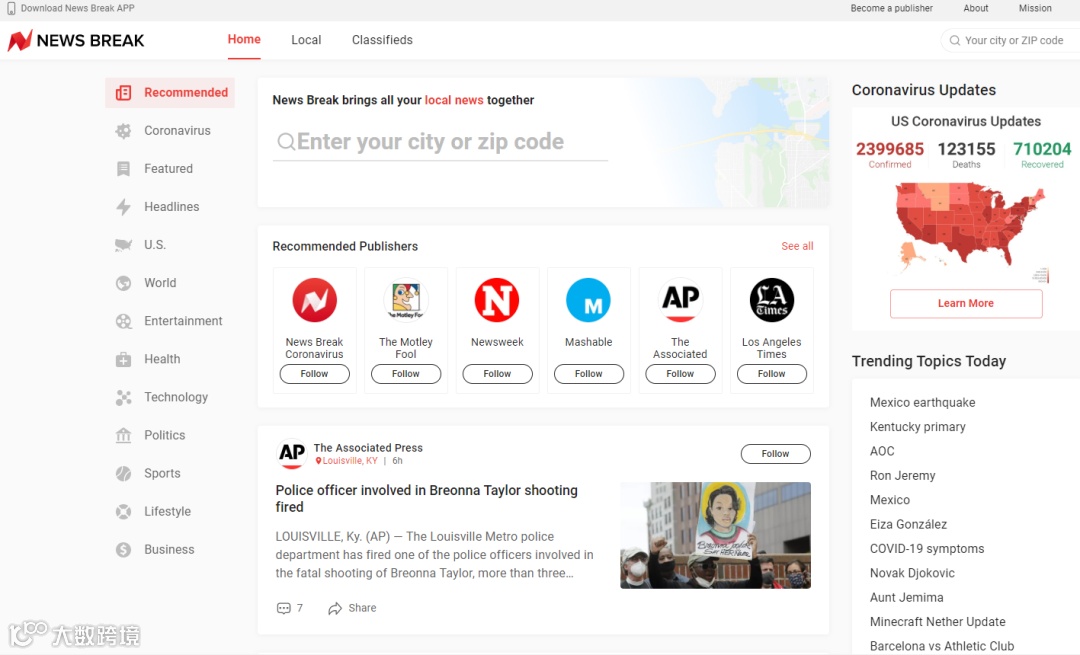Open the Classifieds tab
The height and width of the screenshot is (655, 1080).
382,40
